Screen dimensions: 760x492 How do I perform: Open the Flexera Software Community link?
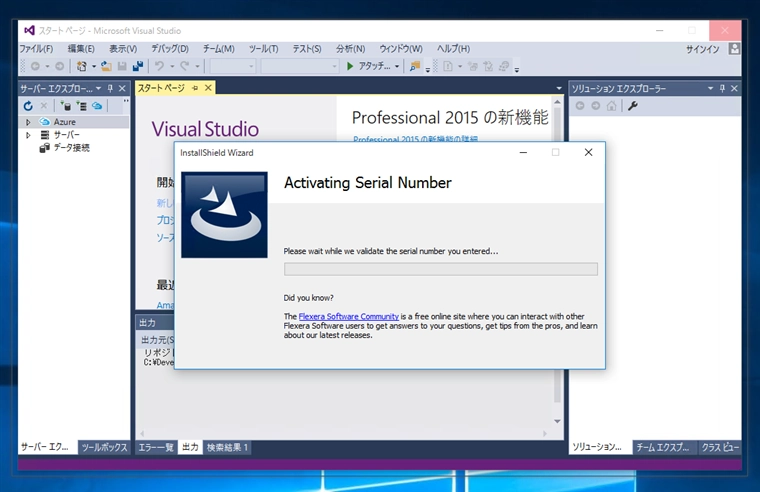[x=348, y=317]
